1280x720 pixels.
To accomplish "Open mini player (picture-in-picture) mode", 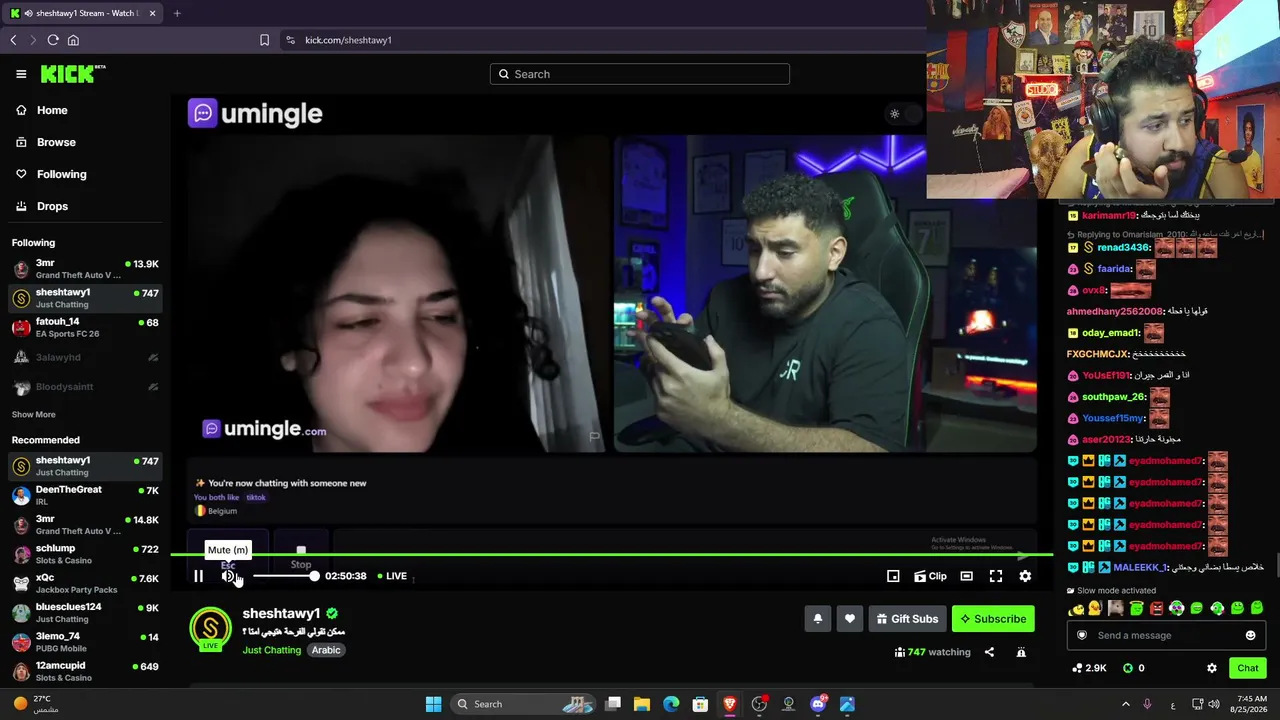I will pyautogui.click(x=893, y=576).
